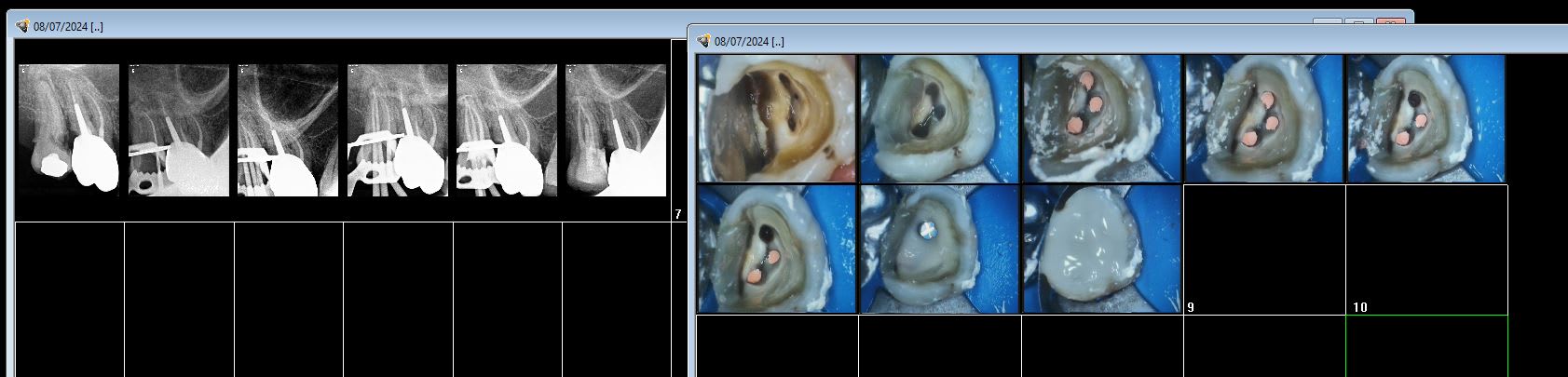The height and width of the screenshot is (377, 1568).
Task: Click the app icon in the left window title bar
Action: click(x=23, y=26)
